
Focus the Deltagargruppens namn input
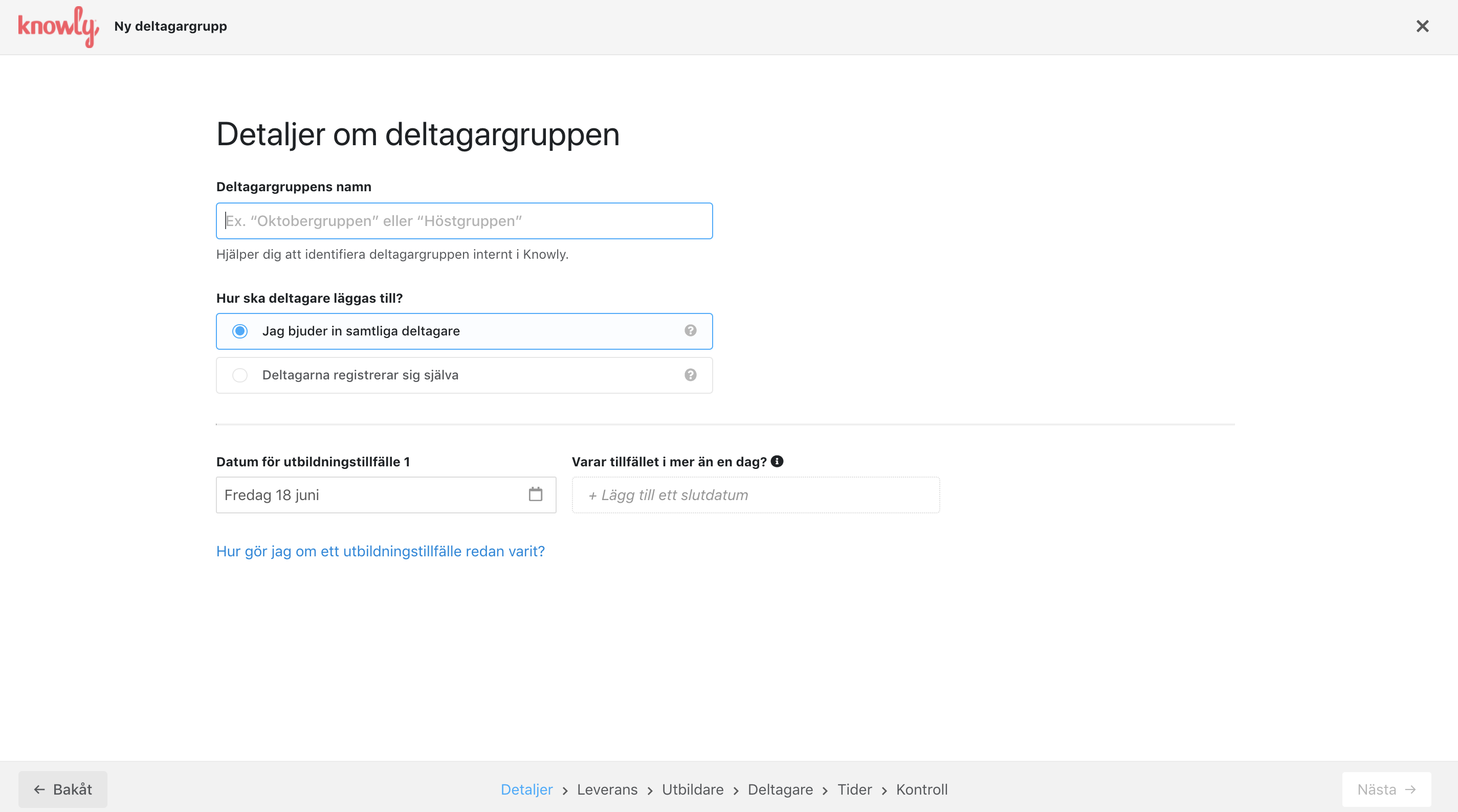pyautogui.click(x=464, y=221)
